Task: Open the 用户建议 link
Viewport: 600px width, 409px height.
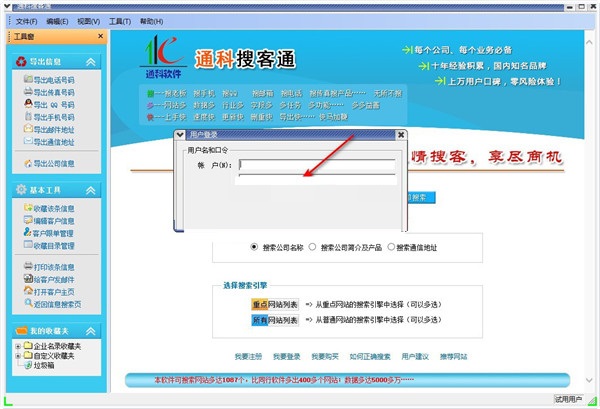Action: (x=415, y=357)
